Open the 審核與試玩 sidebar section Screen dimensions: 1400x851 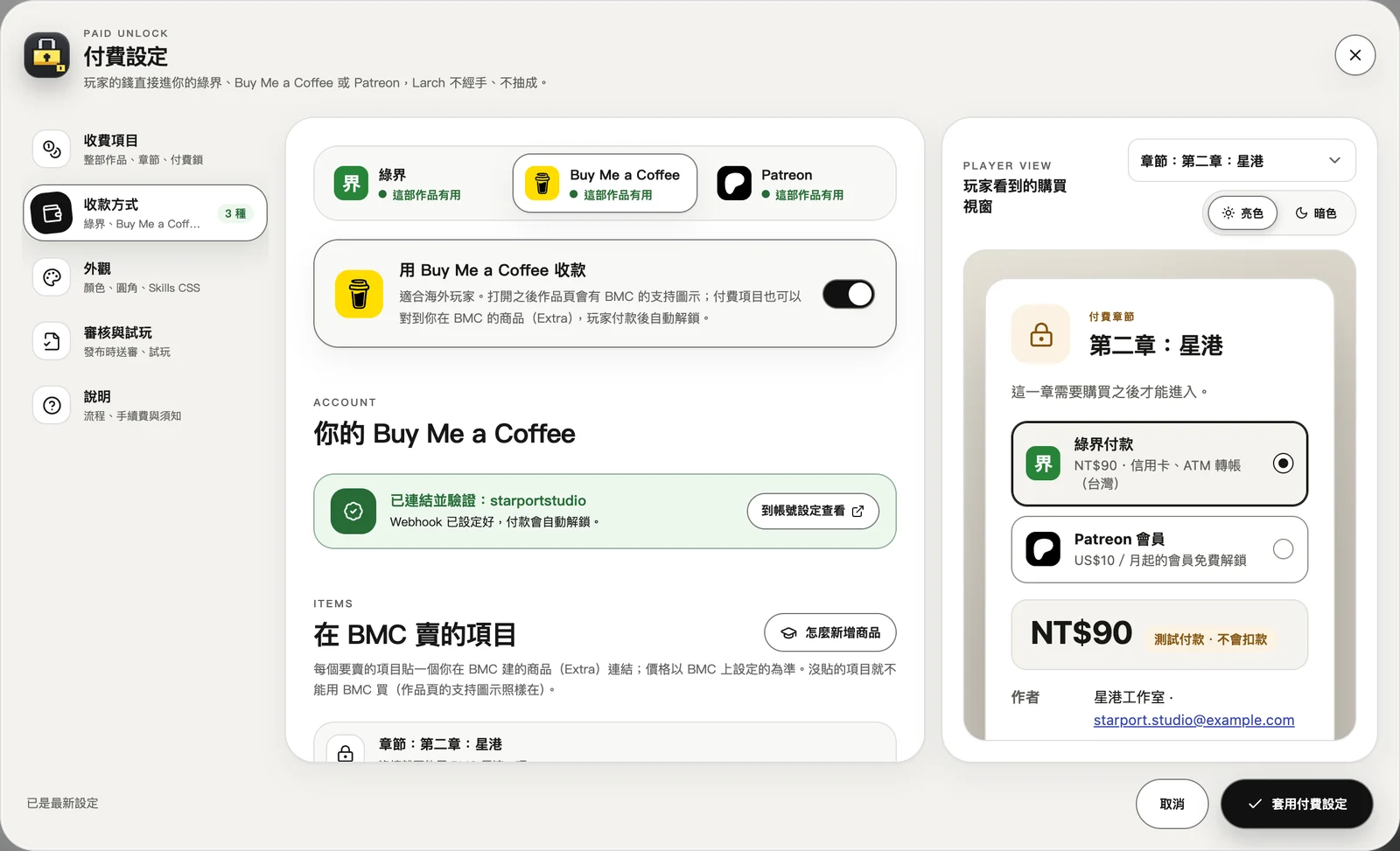(x=145, y=341)
